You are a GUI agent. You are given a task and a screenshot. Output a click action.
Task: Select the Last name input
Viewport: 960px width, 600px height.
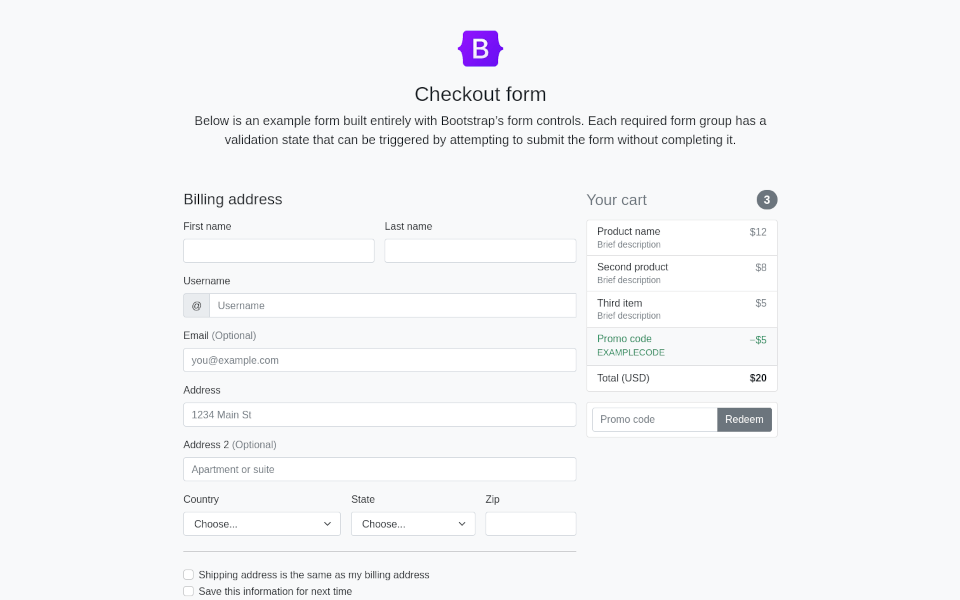point(480,251)
